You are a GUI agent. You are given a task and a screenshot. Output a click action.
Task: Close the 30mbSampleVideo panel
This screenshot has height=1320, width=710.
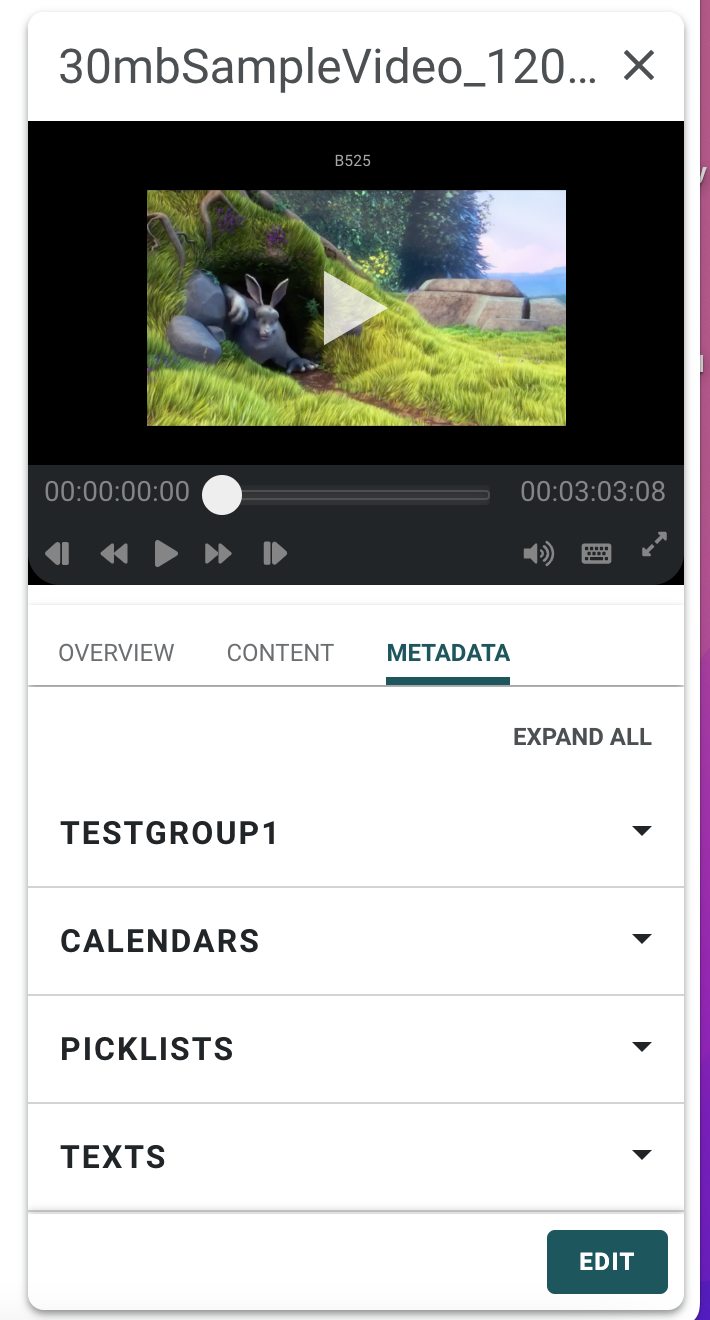coord(639,66)
